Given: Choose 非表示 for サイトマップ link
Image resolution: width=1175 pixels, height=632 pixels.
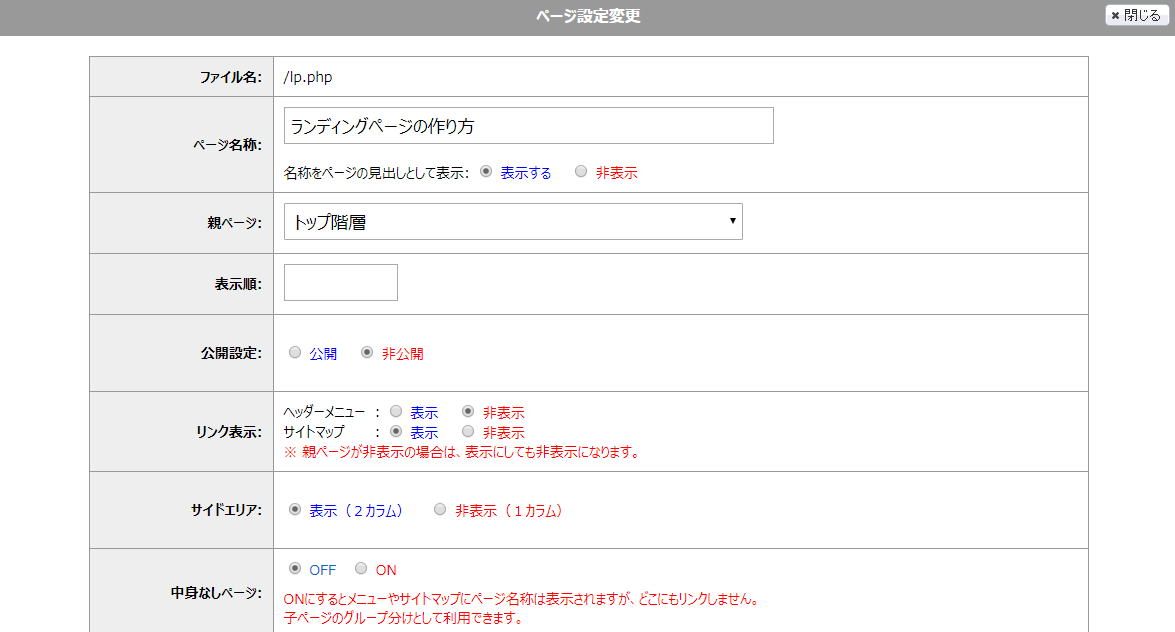Looking at the screenshot, I should coord(468,432).
